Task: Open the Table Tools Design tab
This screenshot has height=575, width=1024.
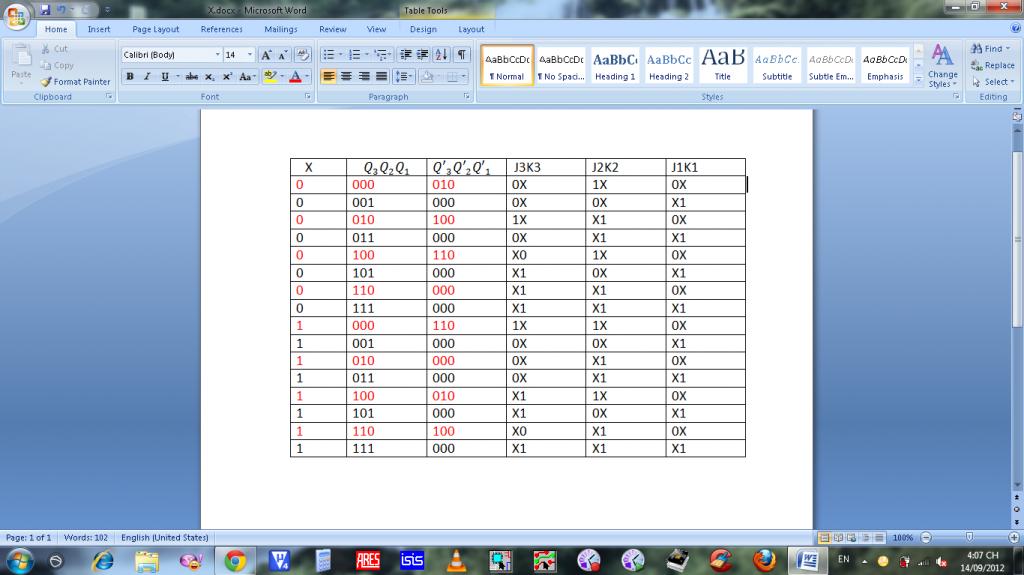Action: click(423, 29)
